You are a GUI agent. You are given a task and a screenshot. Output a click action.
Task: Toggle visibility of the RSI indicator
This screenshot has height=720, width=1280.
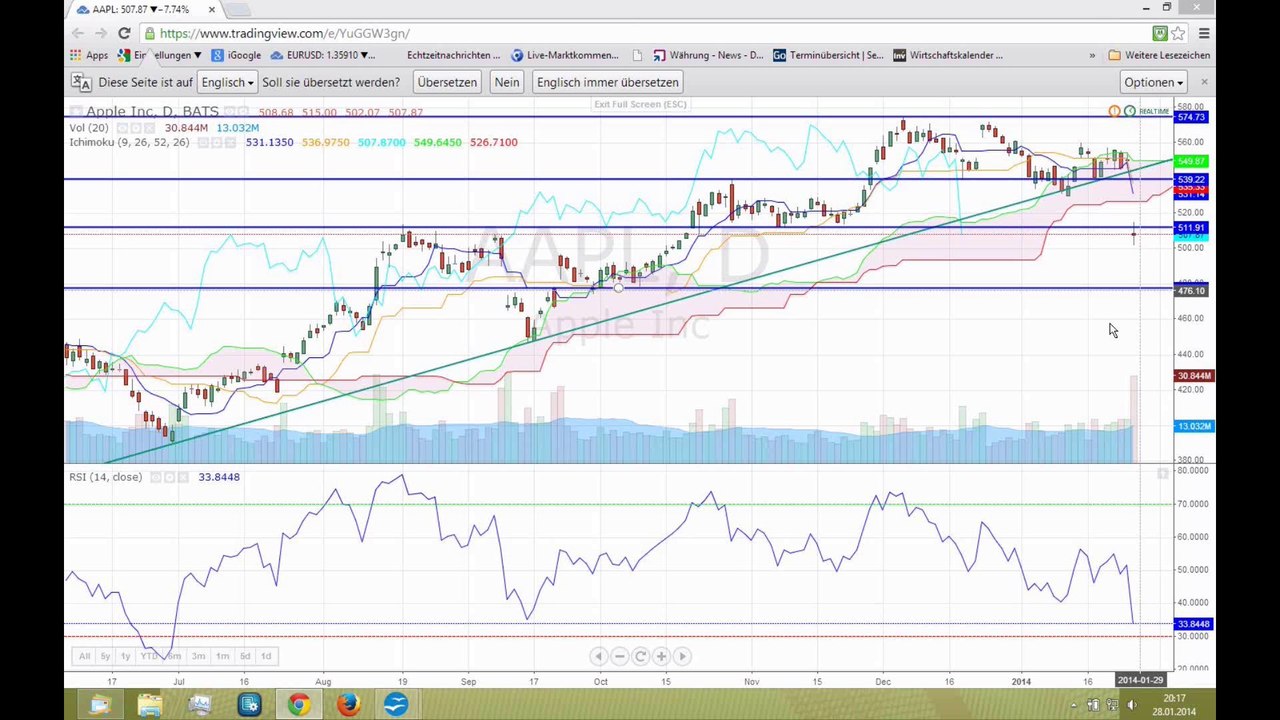pos(157,477)
